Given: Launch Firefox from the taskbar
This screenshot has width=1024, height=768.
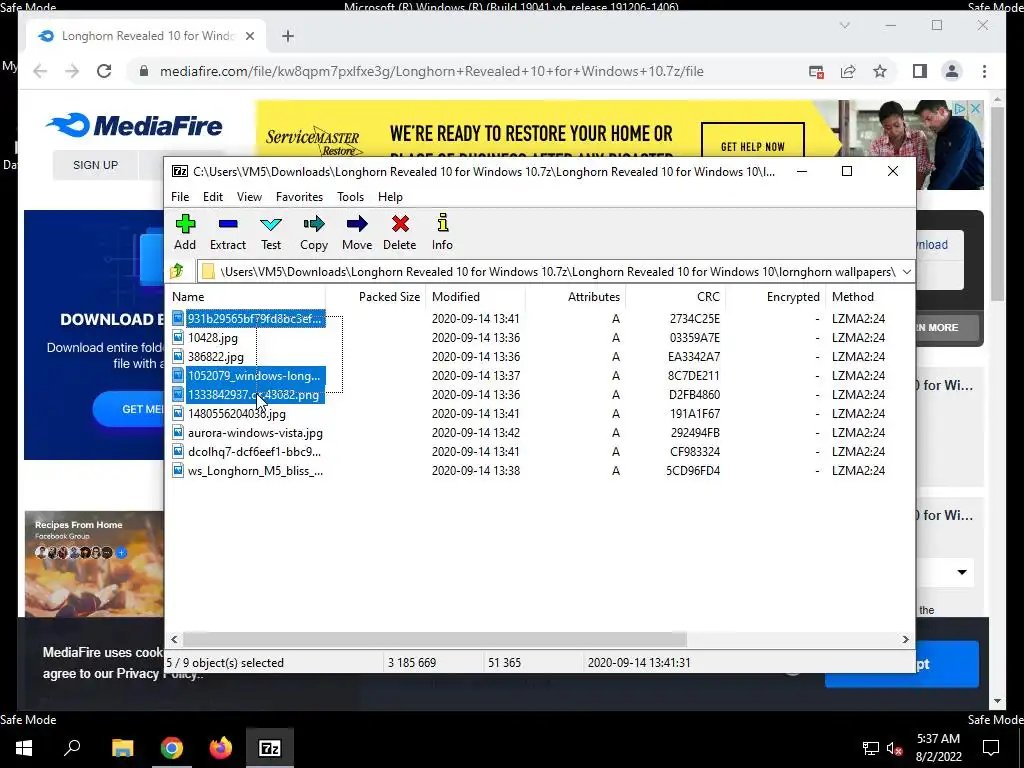Looking at the screenshot, I should [221, 748].
